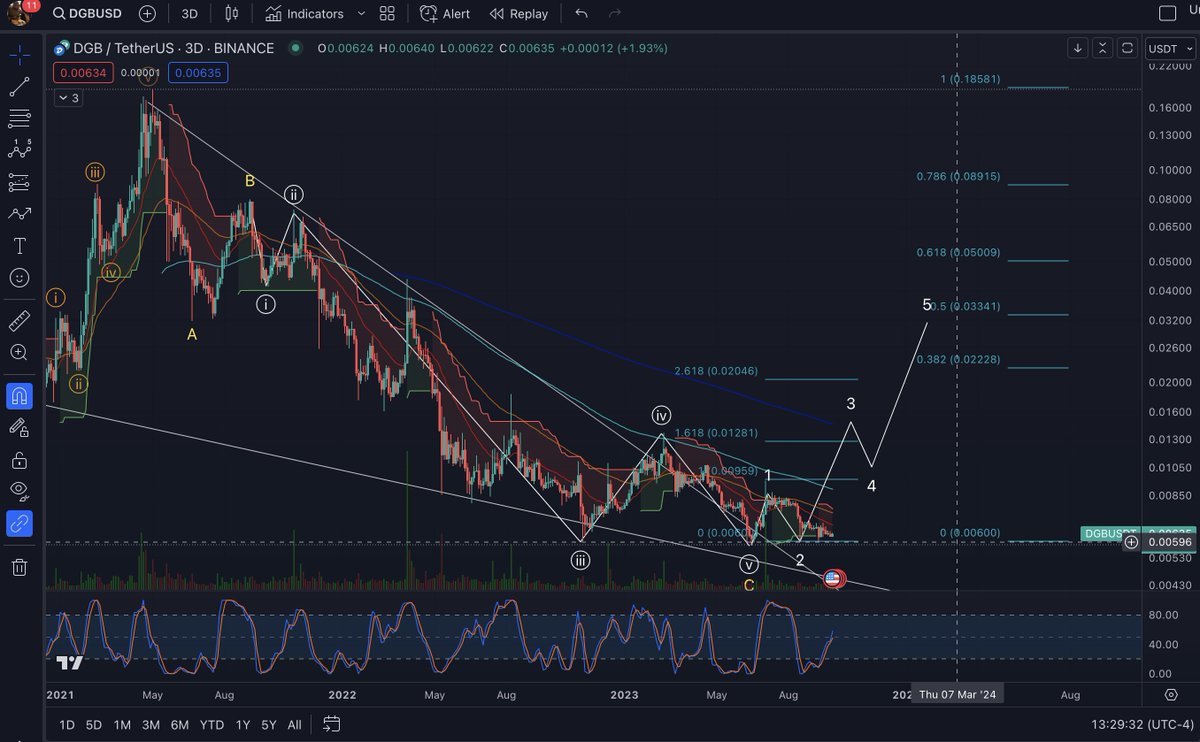Select the All date range

[294, 724]
